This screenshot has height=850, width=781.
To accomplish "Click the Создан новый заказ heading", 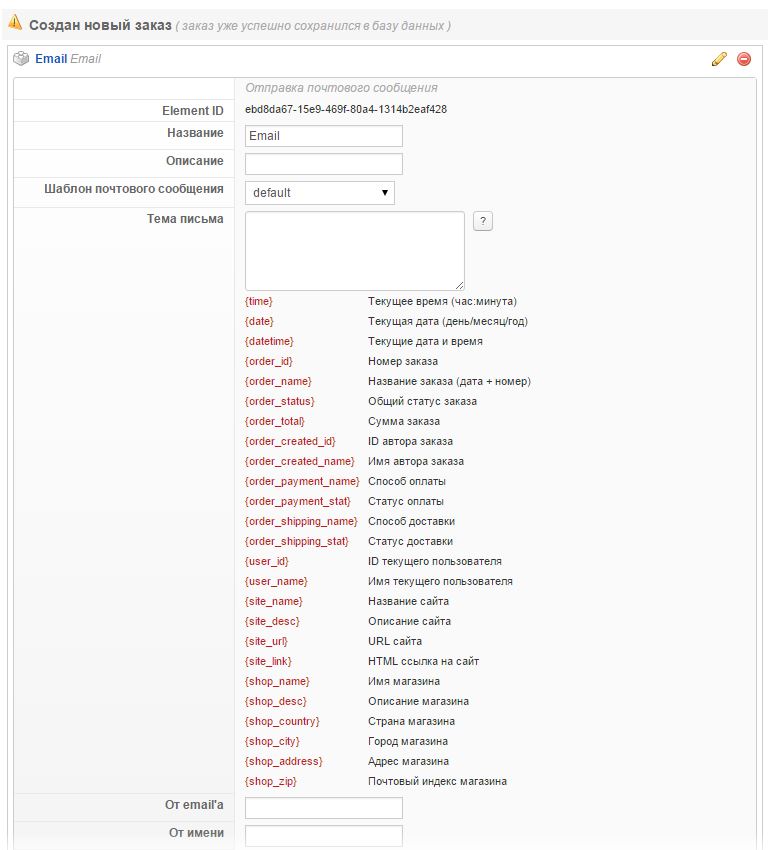I will [x=100, y=25].
